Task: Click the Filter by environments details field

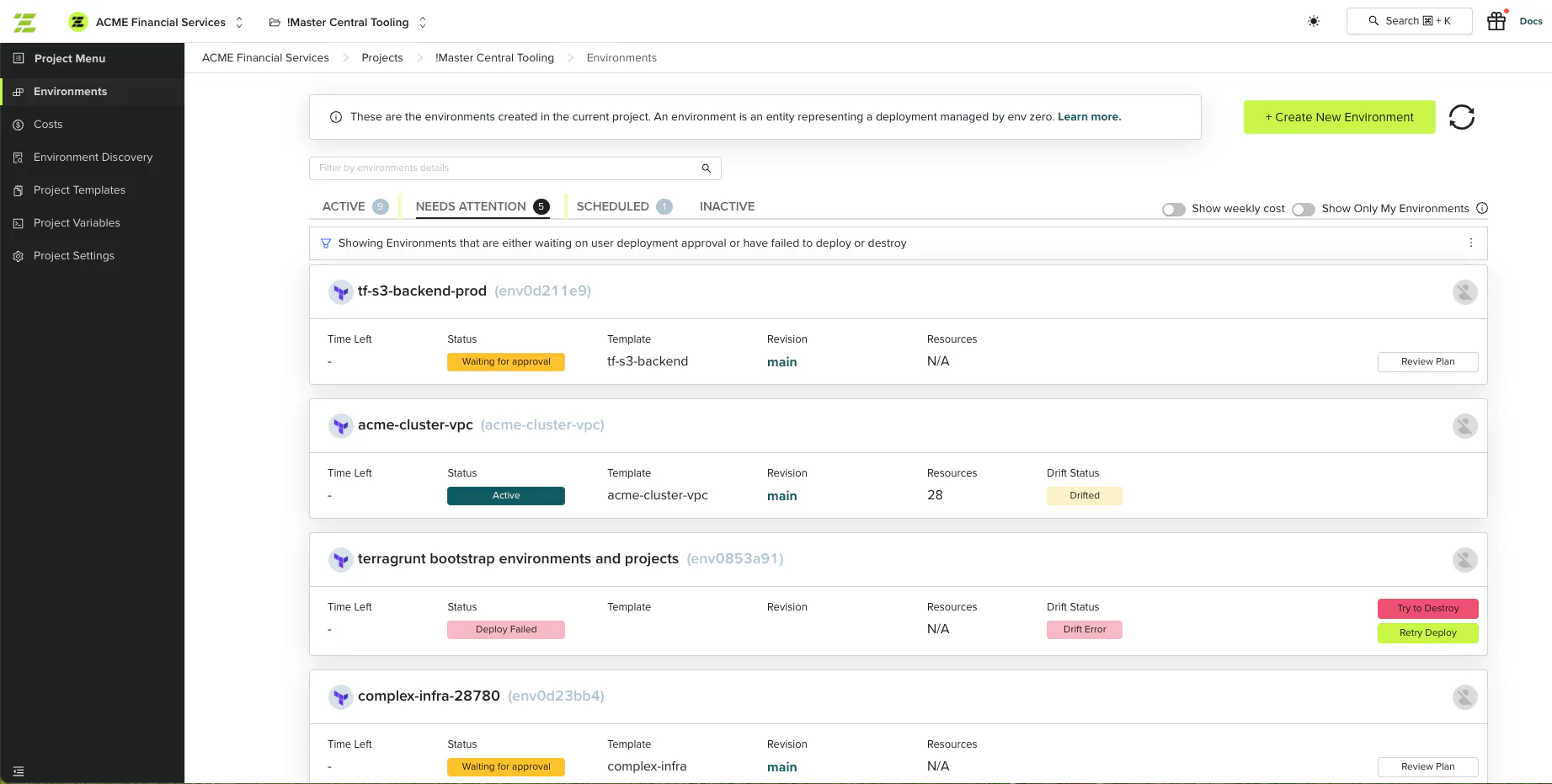Action: (x=515, y=168)
